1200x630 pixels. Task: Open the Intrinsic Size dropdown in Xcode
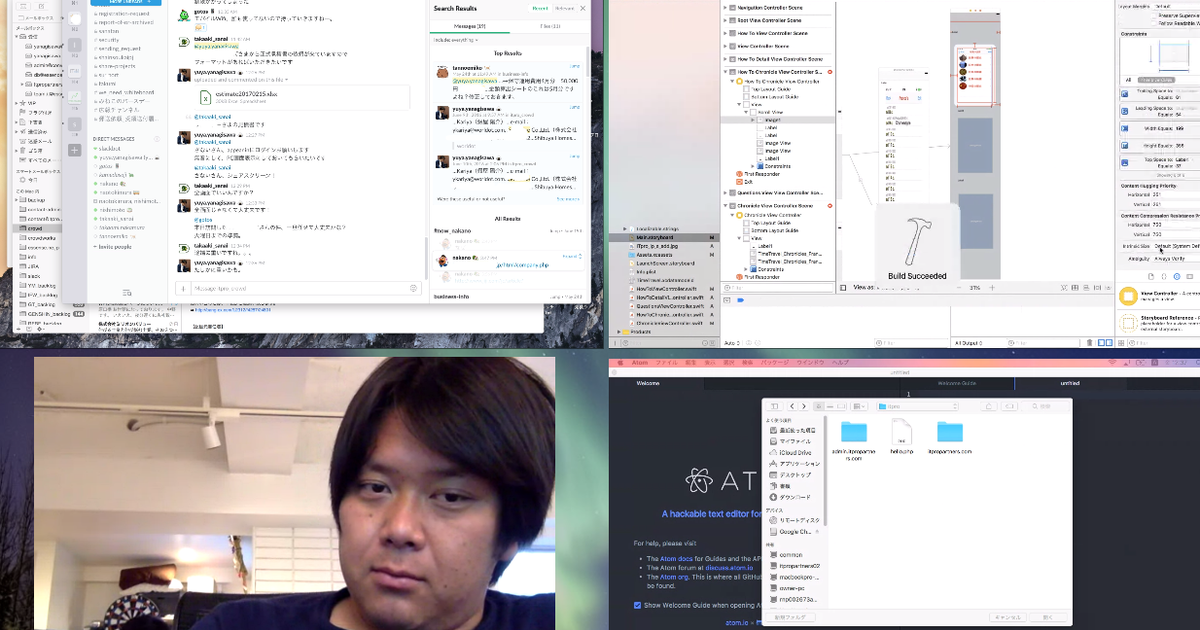[1175, 245]
